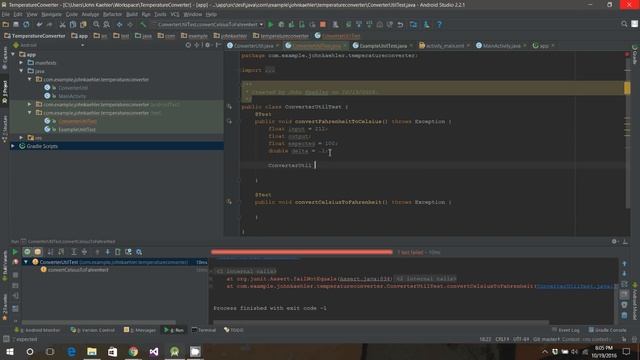The height and width of the screenshot is (360, 640).
Task: Click the Project panel settings gear
Action: pos(207,45)
